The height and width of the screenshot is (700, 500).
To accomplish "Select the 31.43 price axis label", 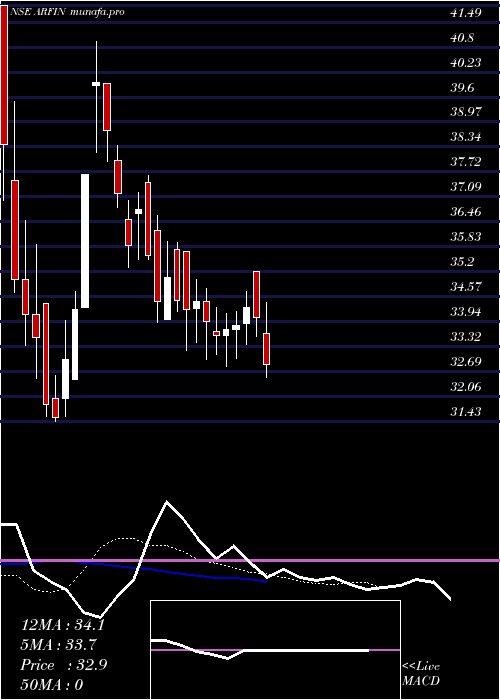I will [466, 412].
